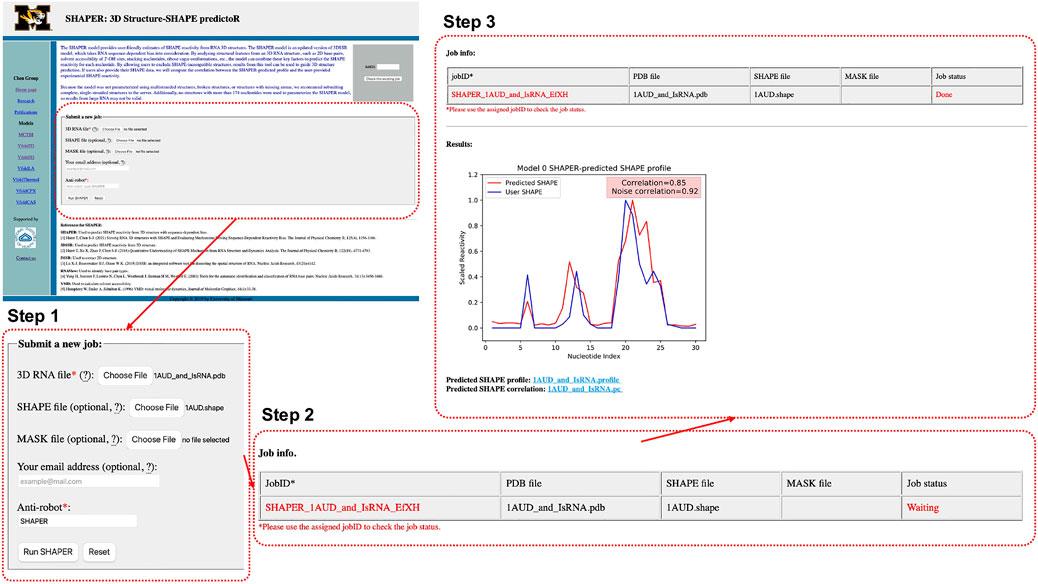Click 1AUD_and_IsRNA.pdb in the Done row

670,95
